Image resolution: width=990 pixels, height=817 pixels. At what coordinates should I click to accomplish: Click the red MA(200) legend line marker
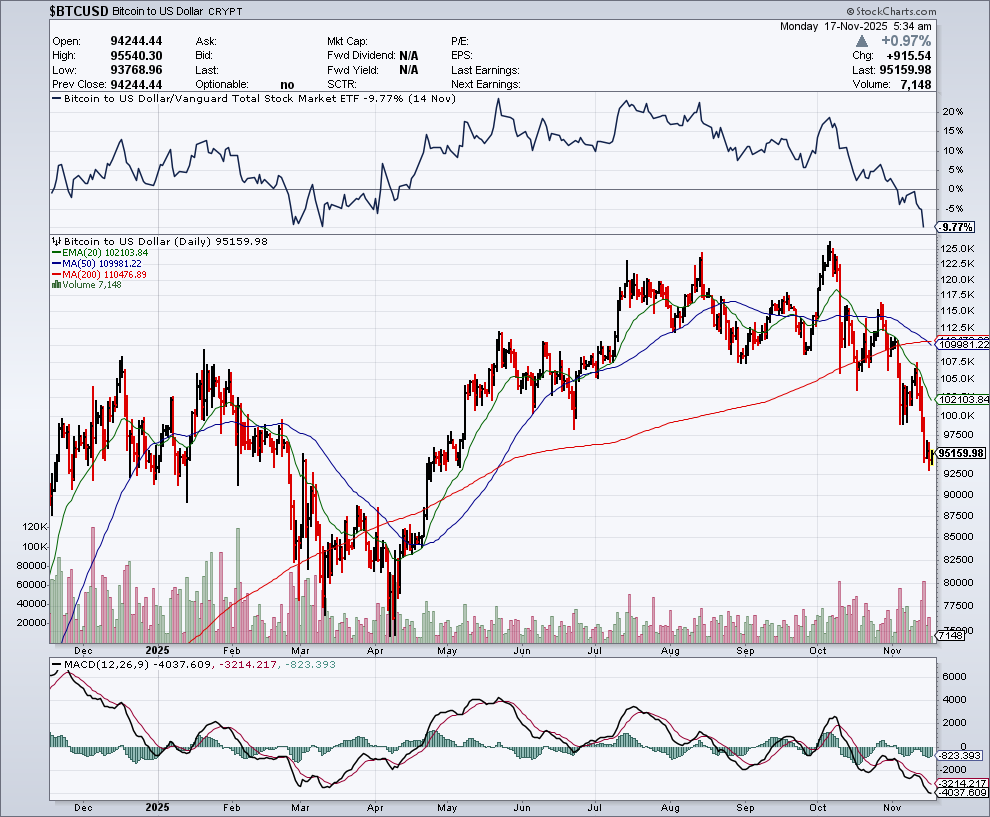coord(56,275)
